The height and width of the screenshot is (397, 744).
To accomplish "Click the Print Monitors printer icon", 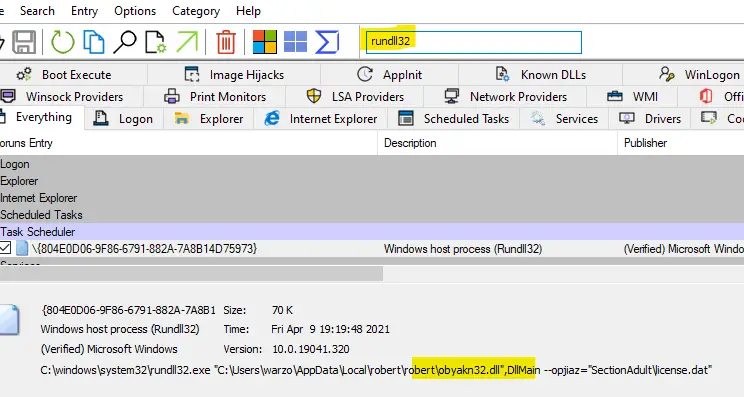I will [x=172, y=96].
